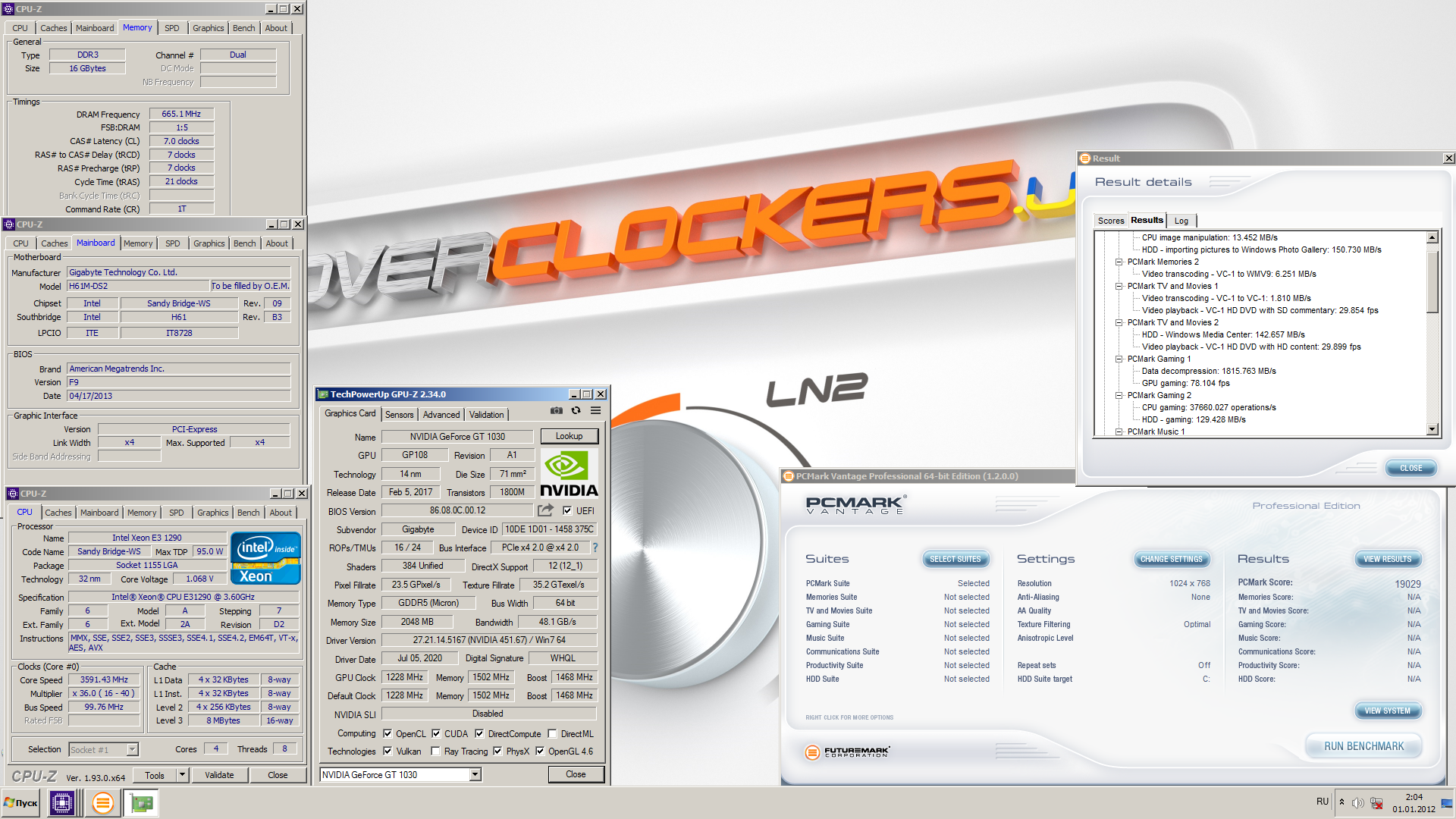
Task: Take a GPU-Z screenshot with the camera icon
Action: (557, 410)
